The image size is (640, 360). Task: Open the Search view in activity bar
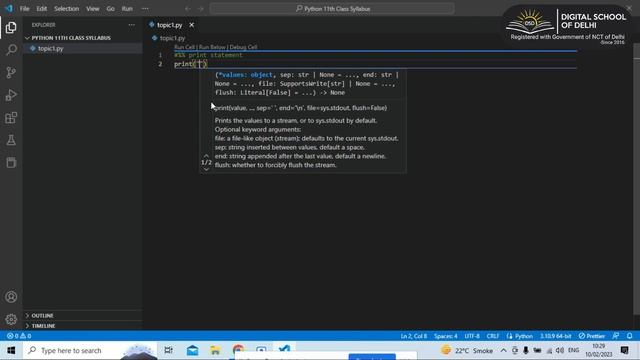click(11, 50)
